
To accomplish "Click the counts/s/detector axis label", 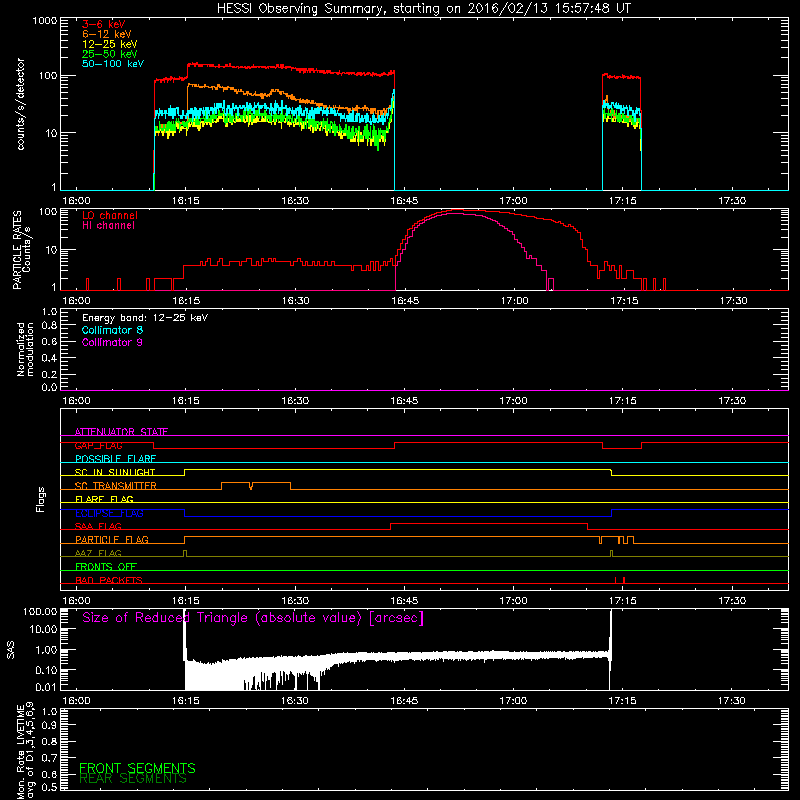I will click(20, 104).
